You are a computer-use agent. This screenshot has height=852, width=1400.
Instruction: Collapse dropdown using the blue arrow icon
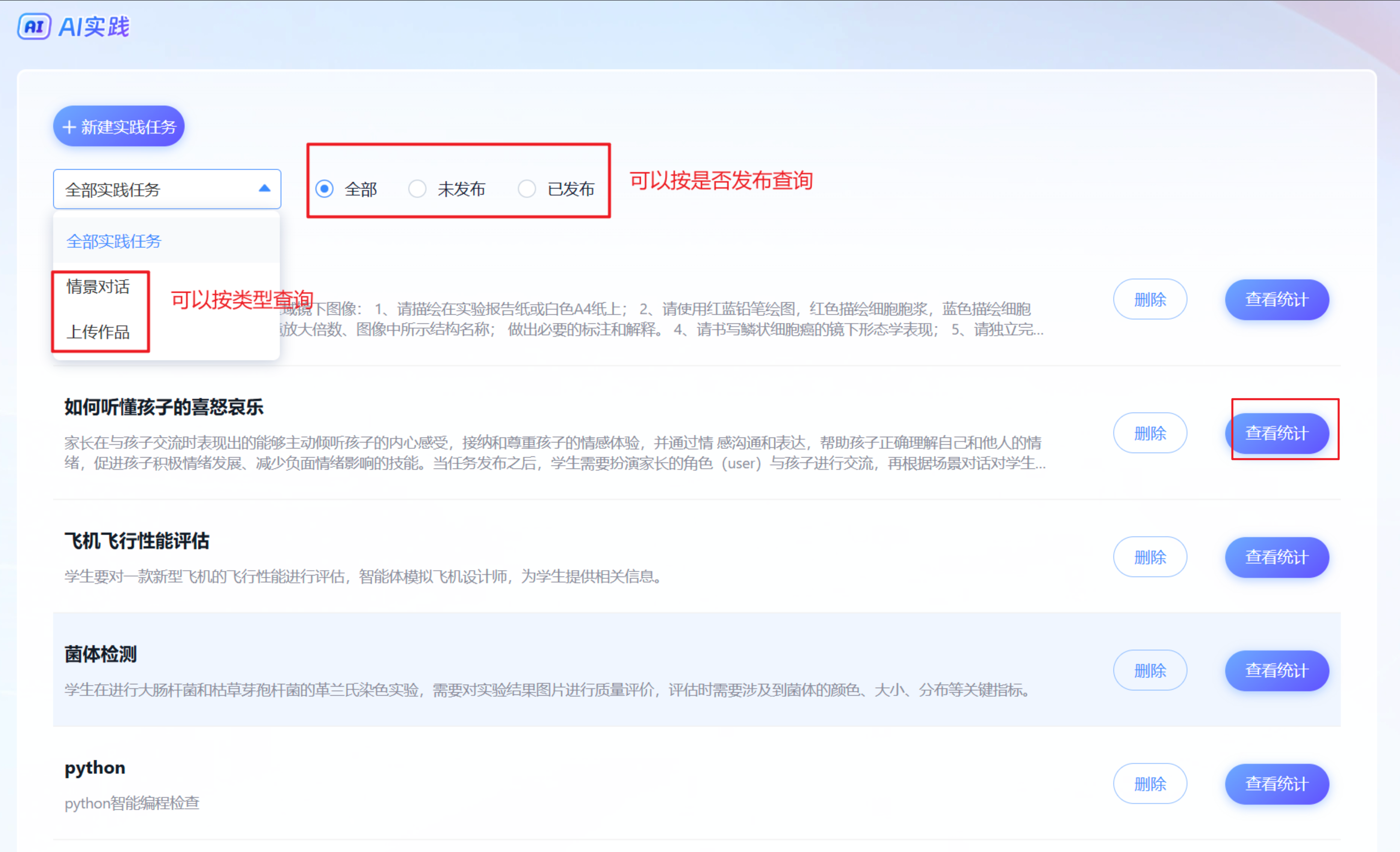[x=264, y=189]
